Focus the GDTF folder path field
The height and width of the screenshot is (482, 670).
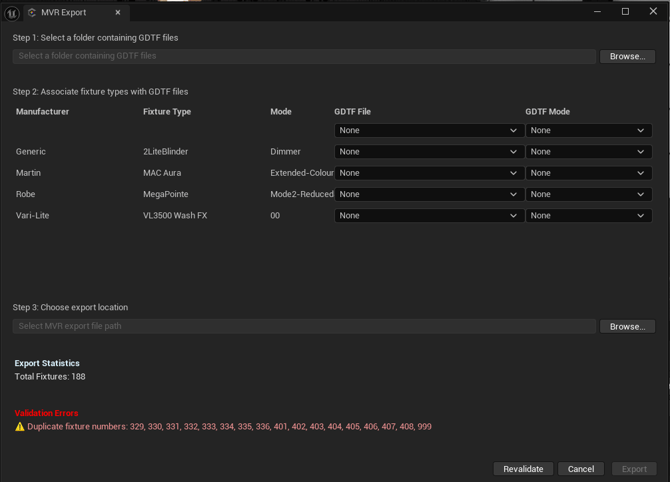[x=304, y=56]
